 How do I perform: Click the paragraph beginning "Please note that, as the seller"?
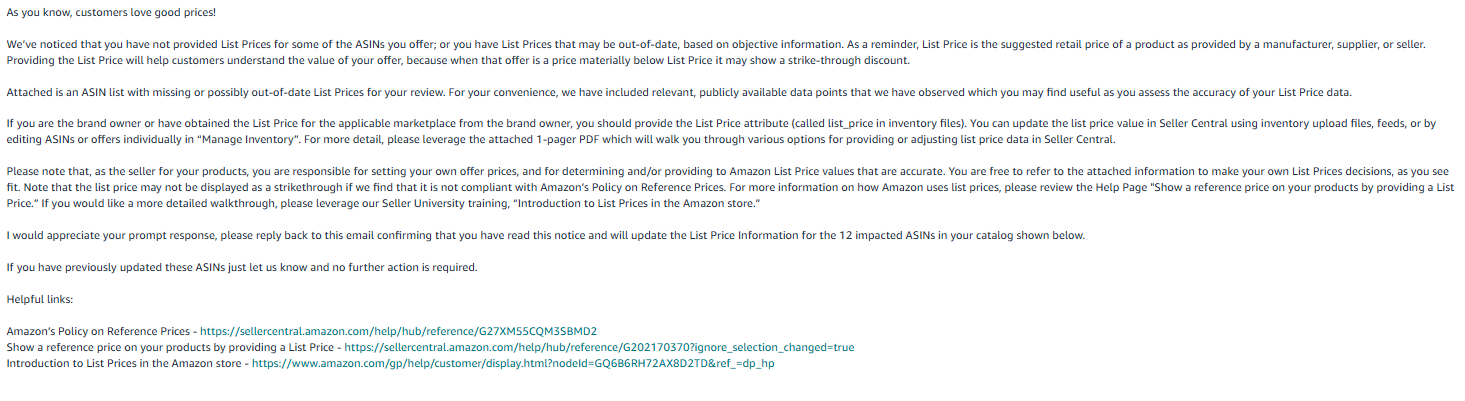(x=730, y=187)
